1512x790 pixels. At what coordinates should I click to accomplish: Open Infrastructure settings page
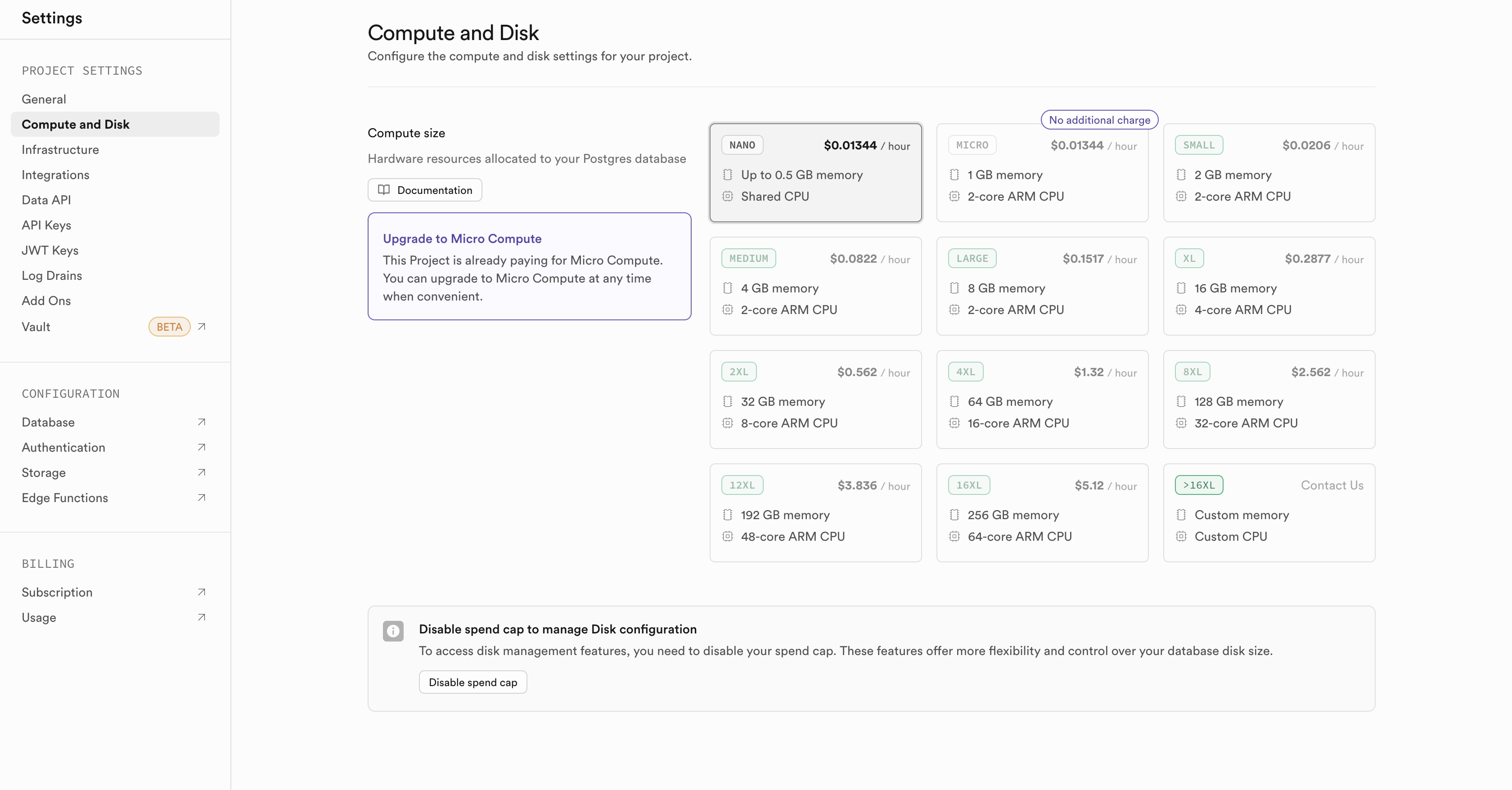(x=60, y=150)
